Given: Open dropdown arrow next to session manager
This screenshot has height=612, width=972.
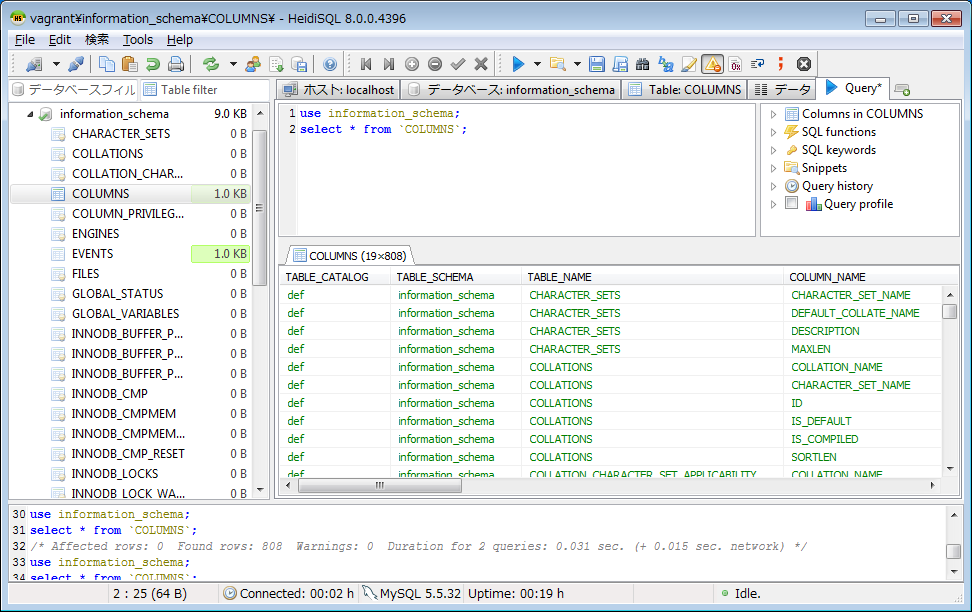Looking at the screenshot, I should pyautogui.click(x=56, y=64).
